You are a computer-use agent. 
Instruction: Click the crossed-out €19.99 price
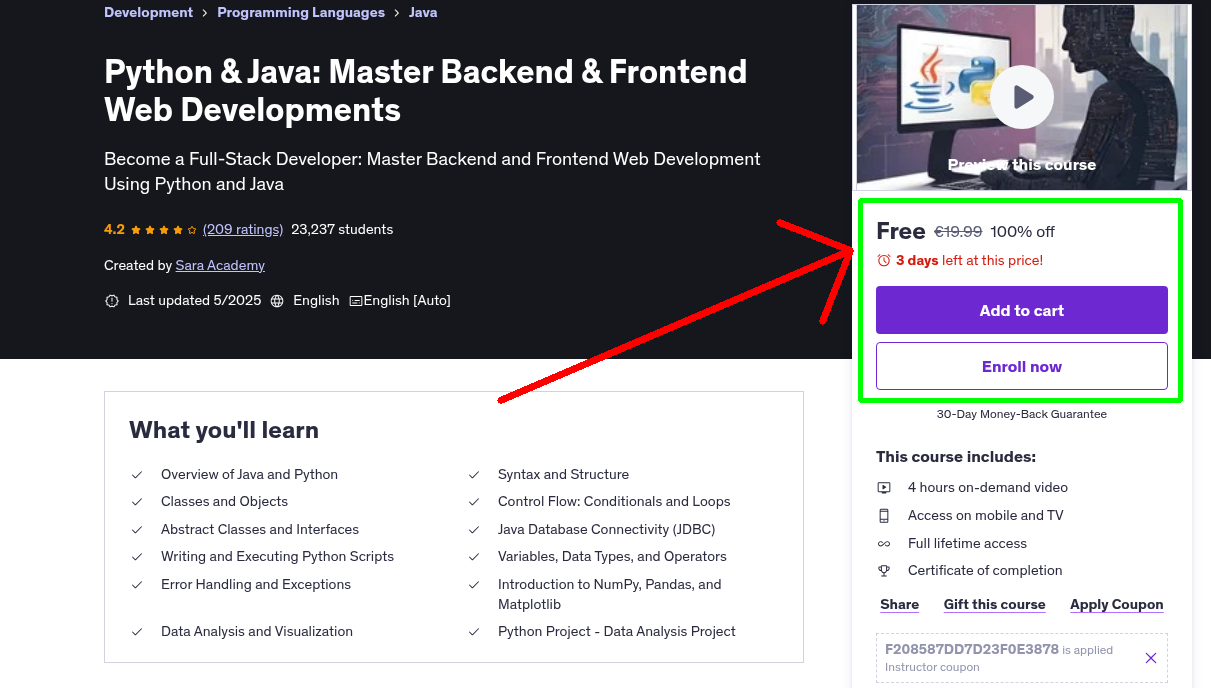[x=958, y=232]
